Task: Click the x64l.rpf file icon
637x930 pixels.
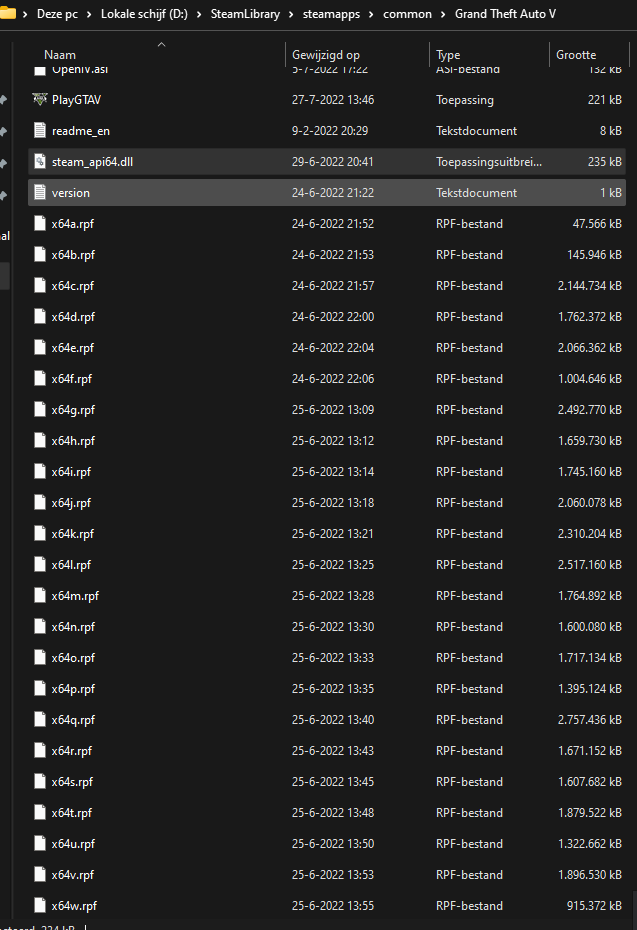Action: (40, 565)
